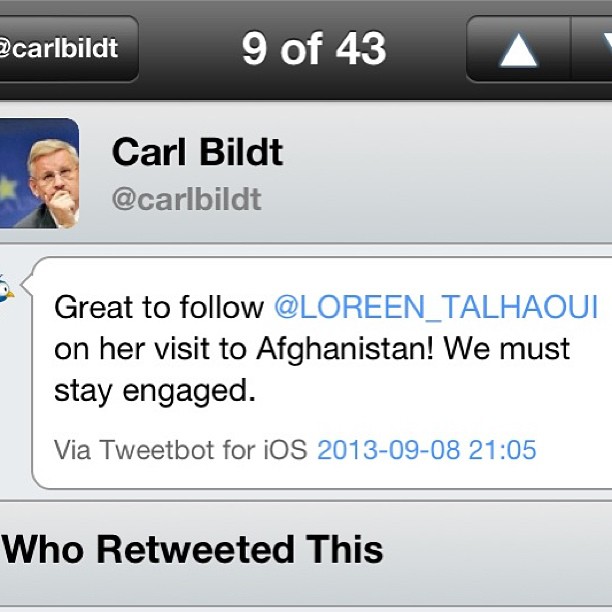Screen dimensions: 612x612
Task: Click the gray @carlbildt handle under the name
Action: [x=186, y=199]
